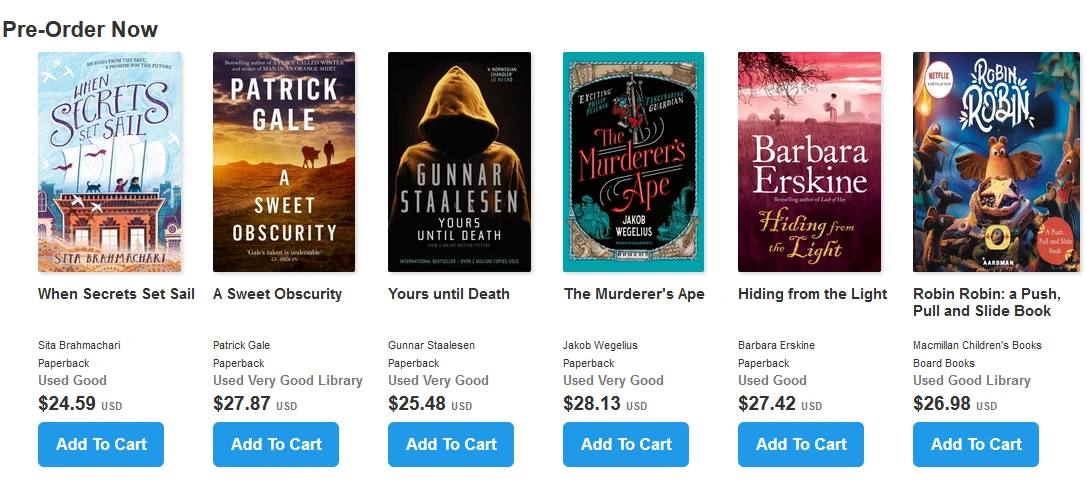Viewport: 1087px width, 483px height.
Task: Open the Hiding from the Light title
Action: (812, 294)
